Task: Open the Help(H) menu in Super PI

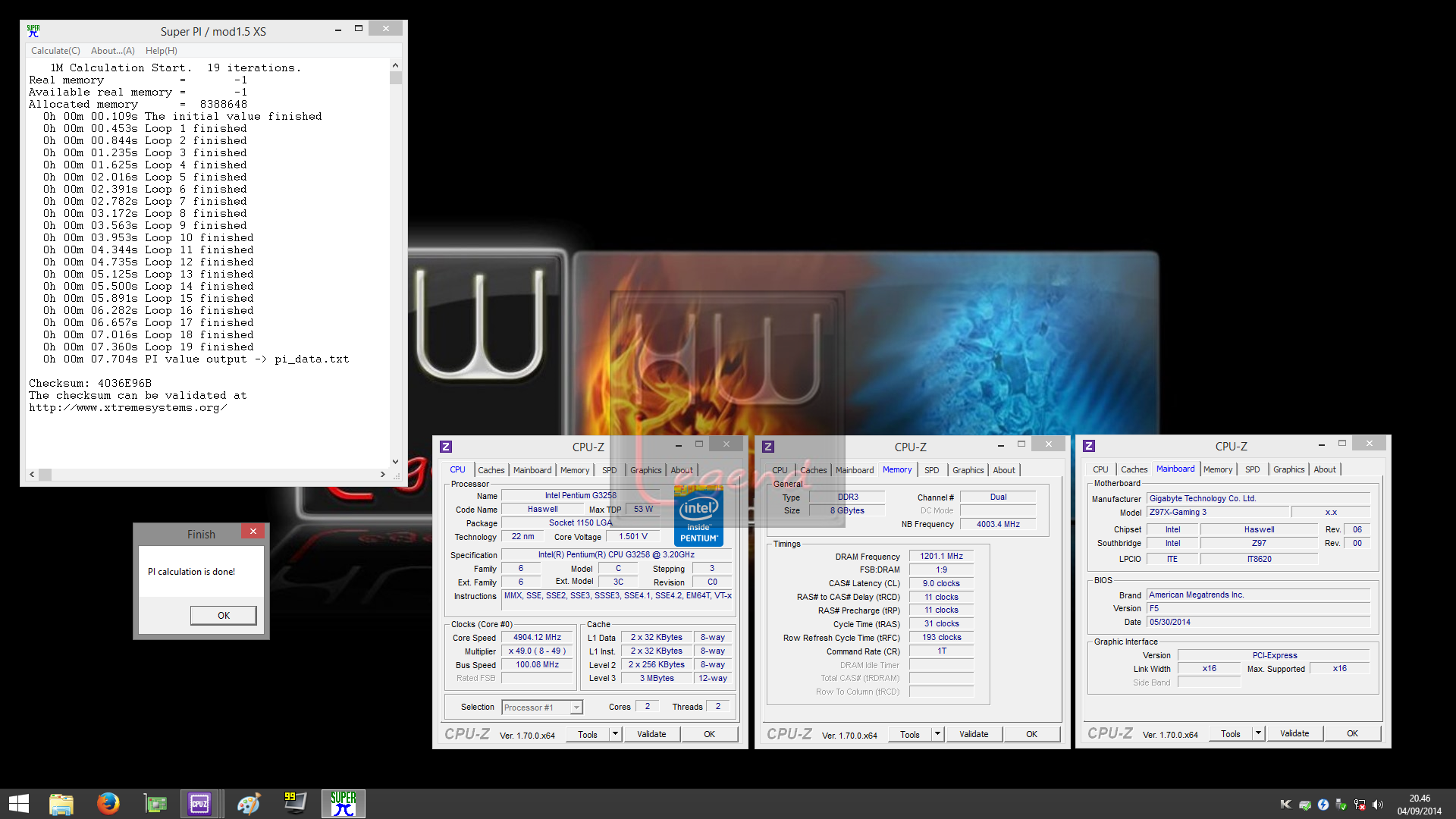Action: point(162,51)
